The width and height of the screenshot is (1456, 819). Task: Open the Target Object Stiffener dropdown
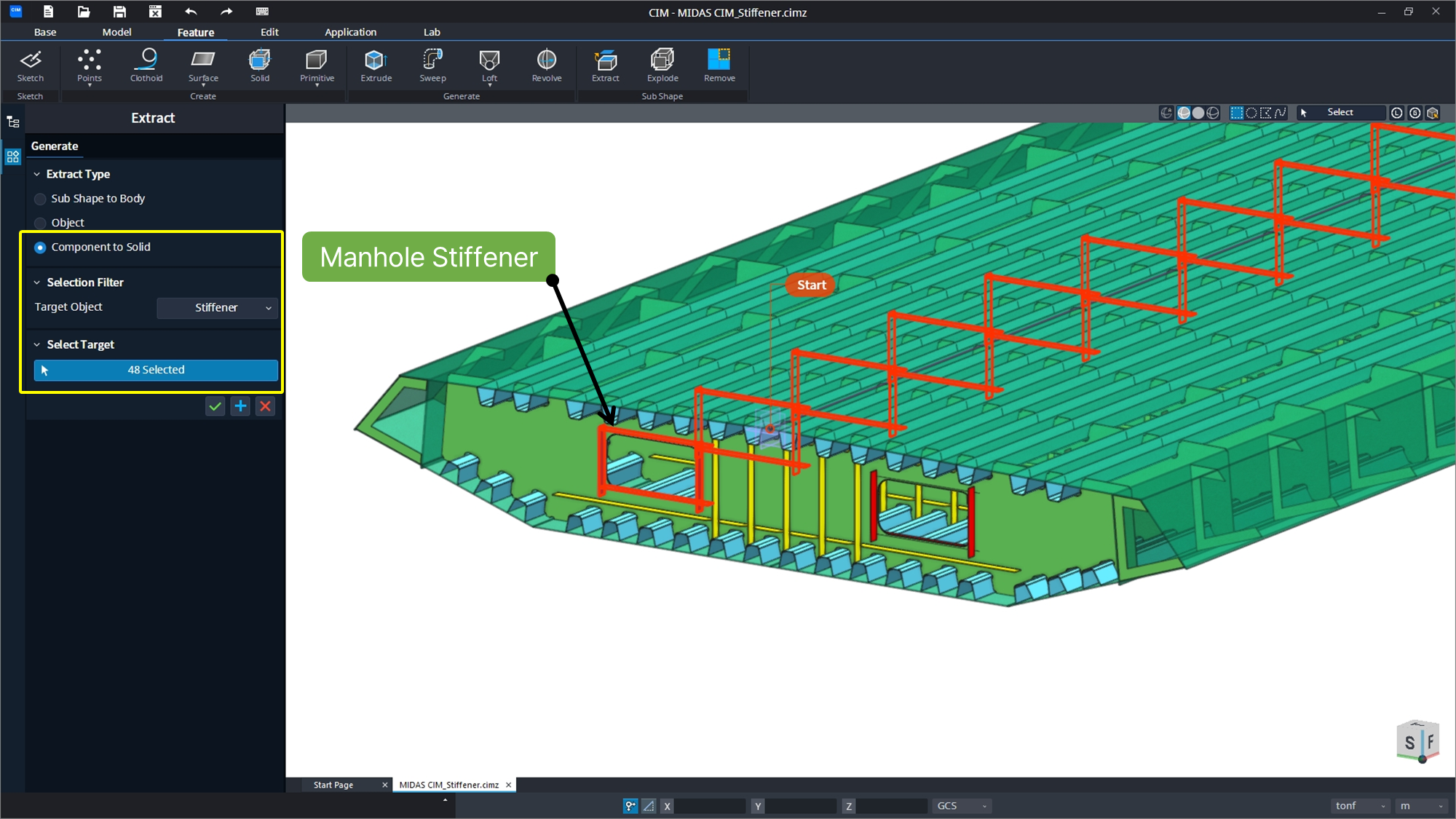(217, 308)
